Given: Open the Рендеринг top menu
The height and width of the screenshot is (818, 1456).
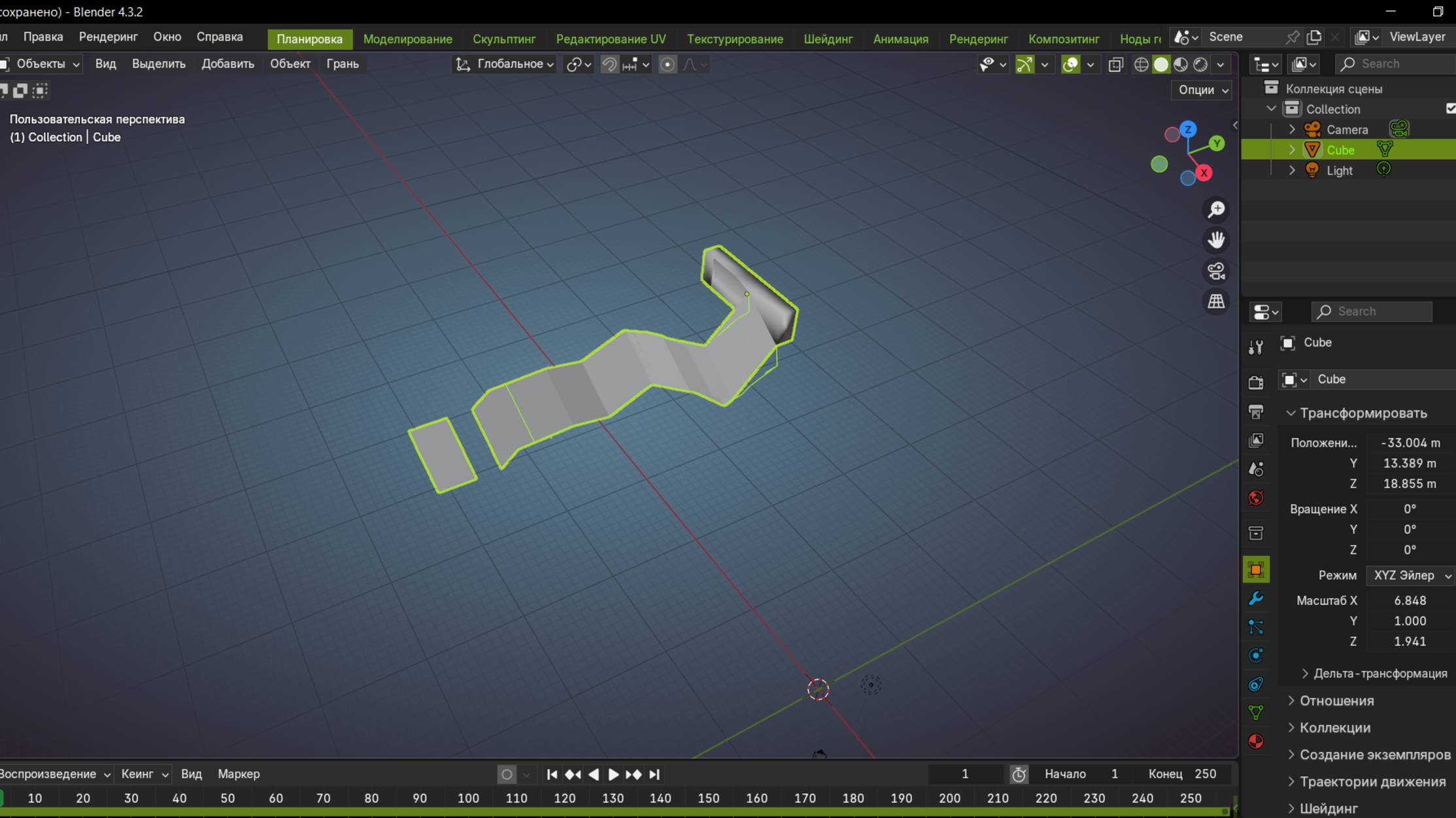Looking at the screenshot, I should (108, 37).
